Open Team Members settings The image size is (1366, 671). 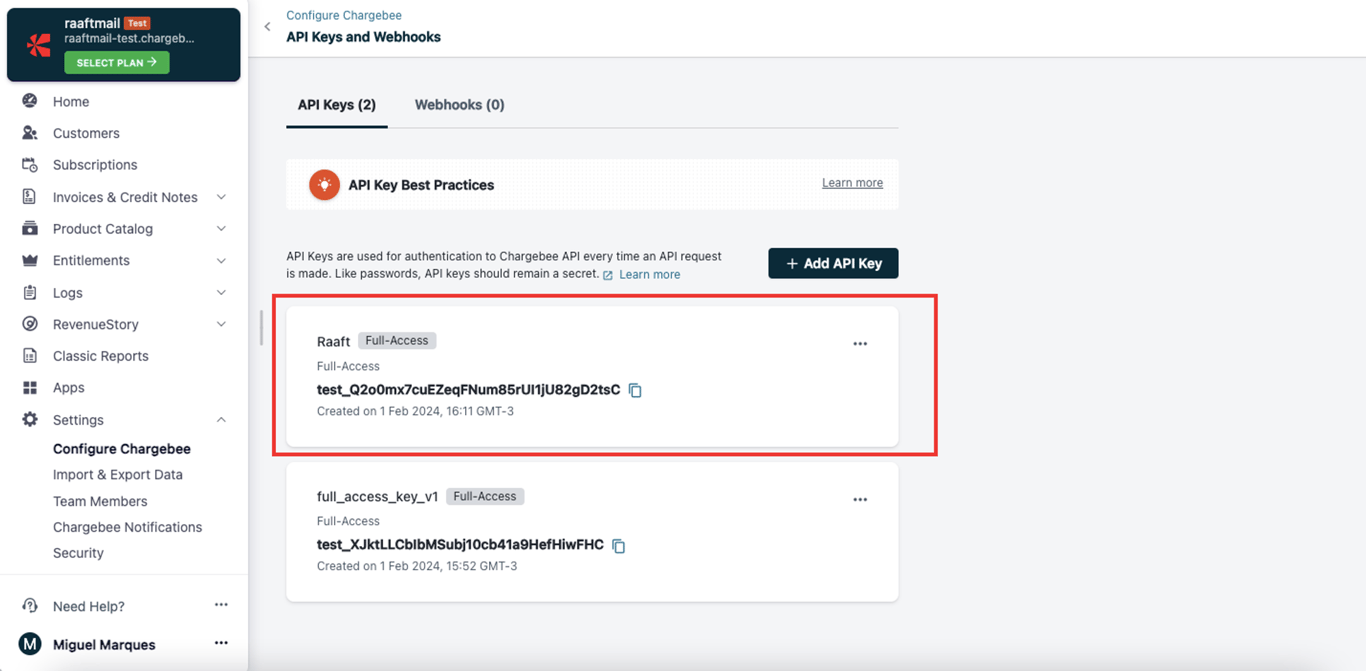pyautogui.click(x=100, y=501)
